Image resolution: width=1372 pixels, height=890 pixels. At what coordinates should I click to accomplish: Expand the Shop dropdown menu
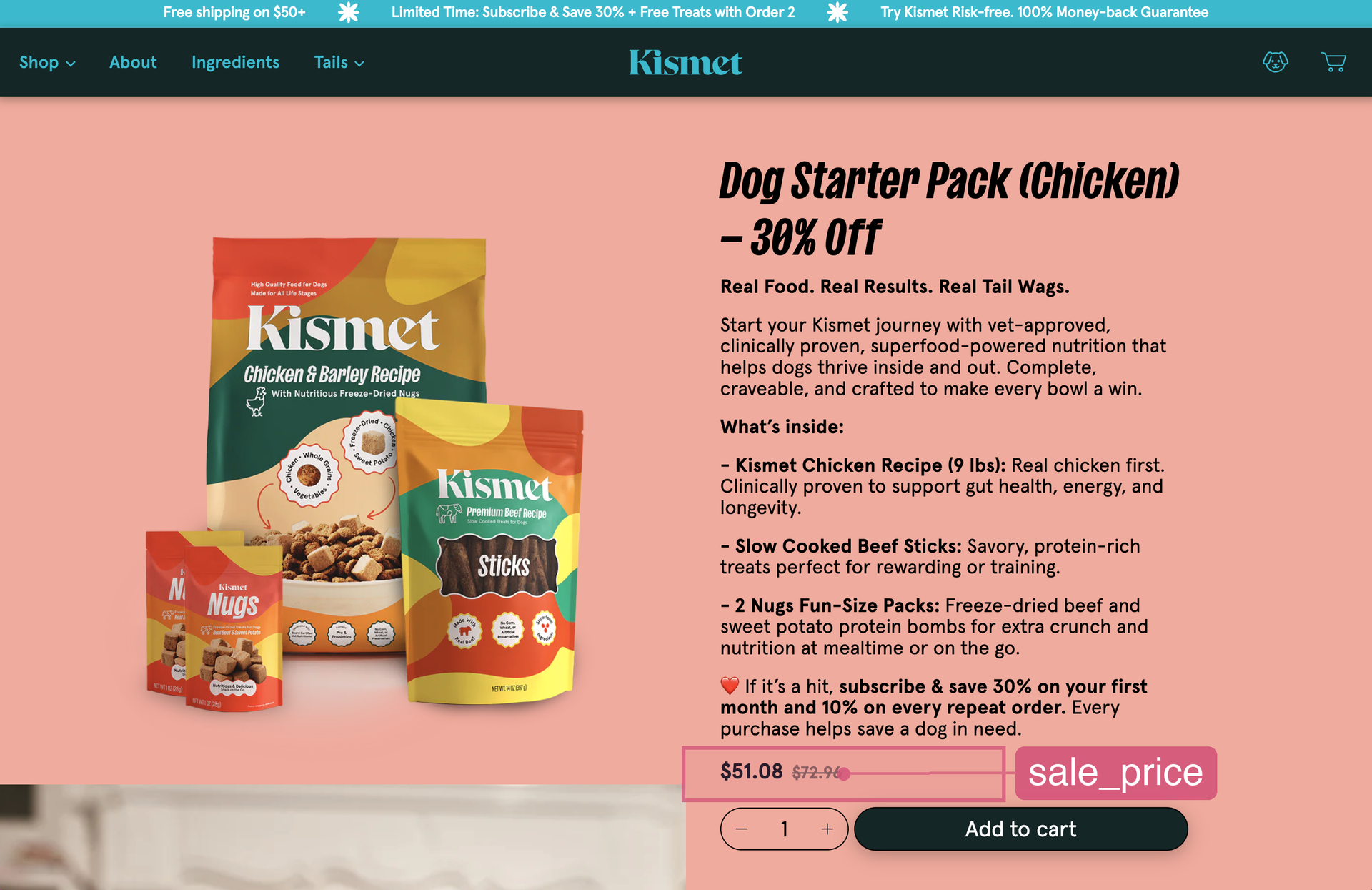tap(47, 62)
